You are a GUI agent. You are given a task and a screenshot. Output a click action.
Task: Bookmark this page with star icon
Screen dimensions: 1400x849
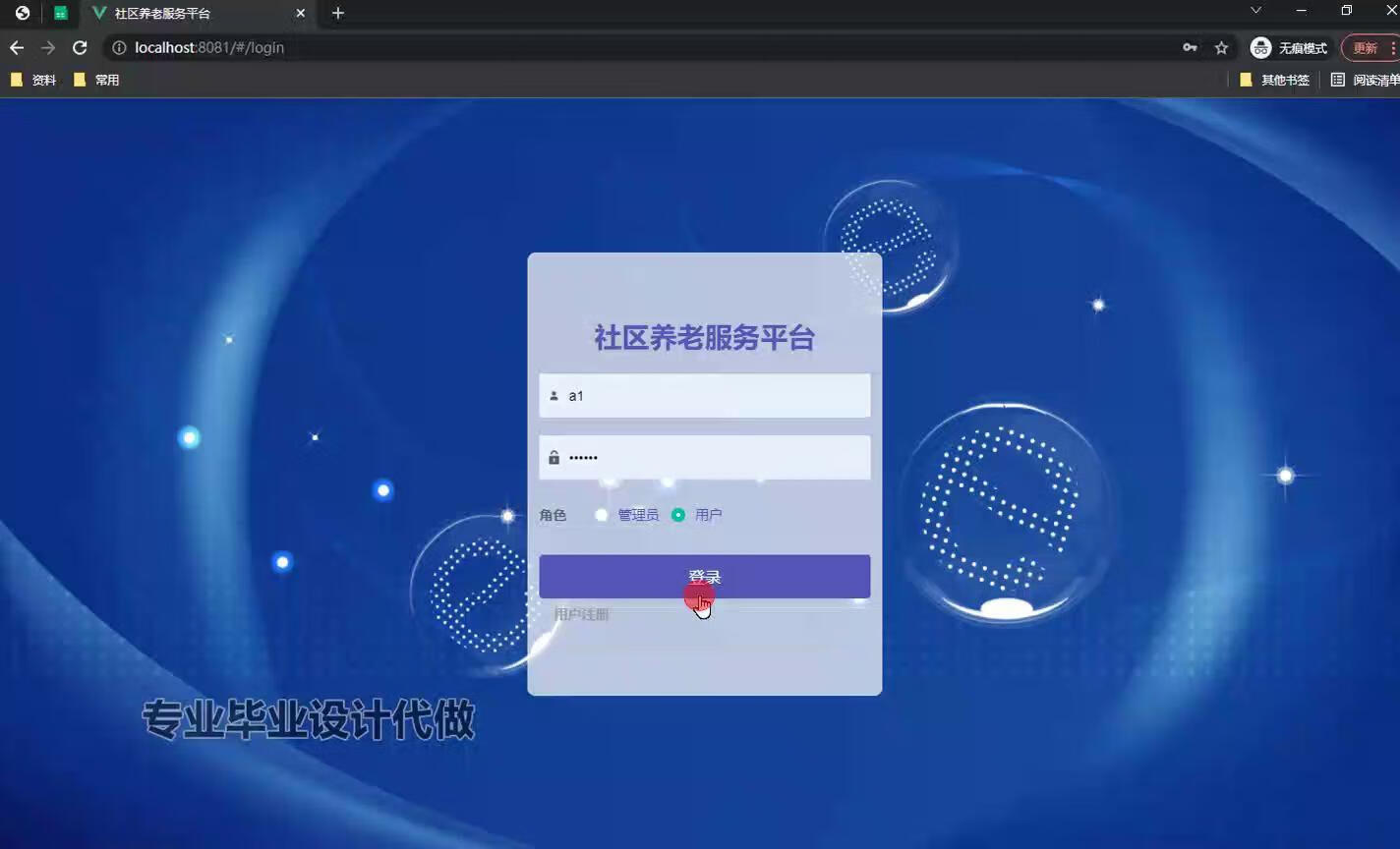(1221, 47)
